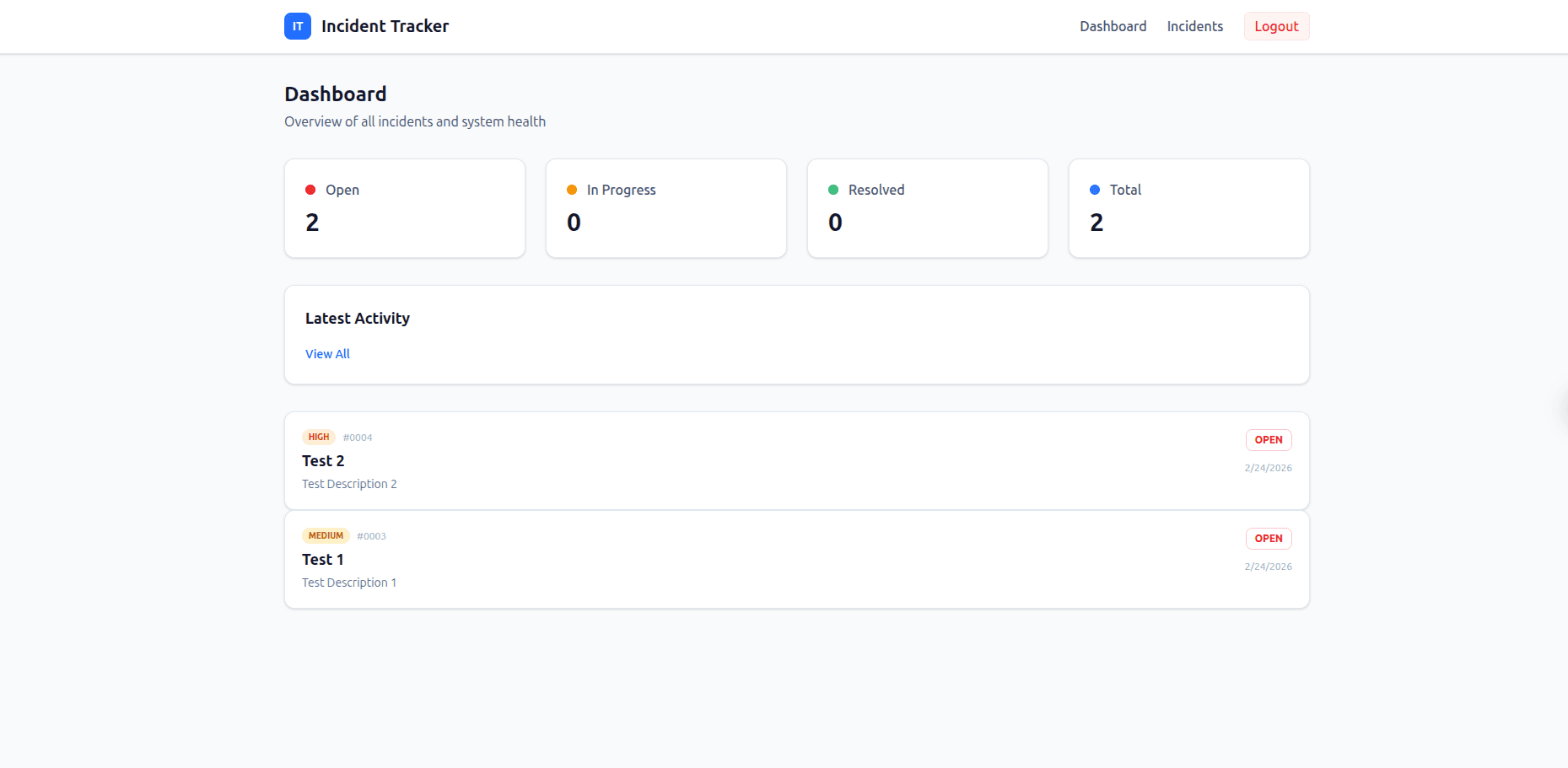1568x768 pixels.
Task: Click the orange In Progress status dot
Action: tap(572, 189)
